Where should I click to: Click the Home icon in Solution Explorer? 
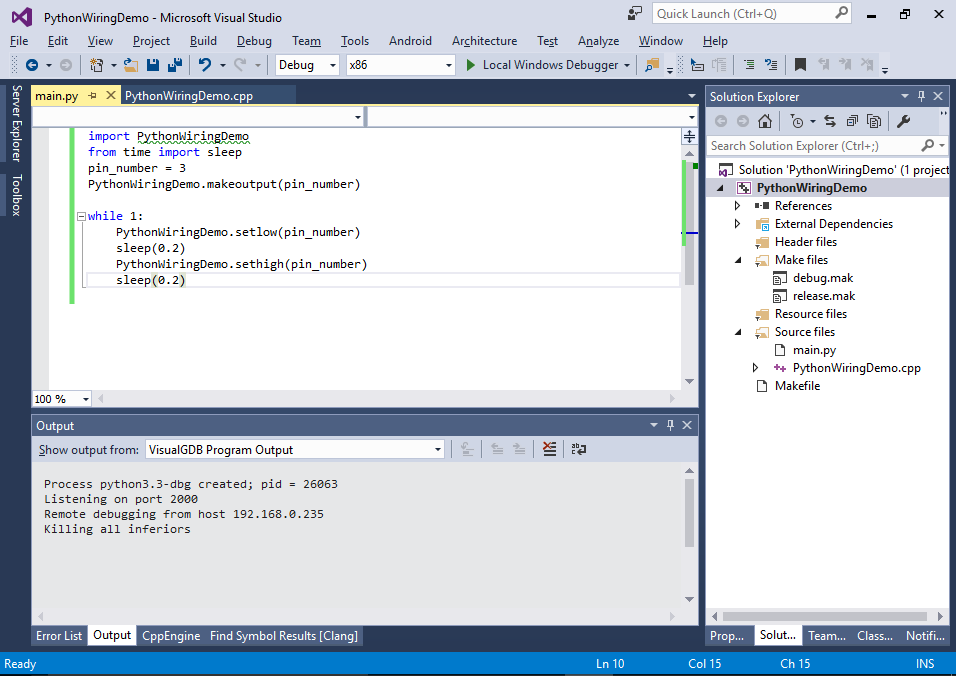tap(765, 121)
